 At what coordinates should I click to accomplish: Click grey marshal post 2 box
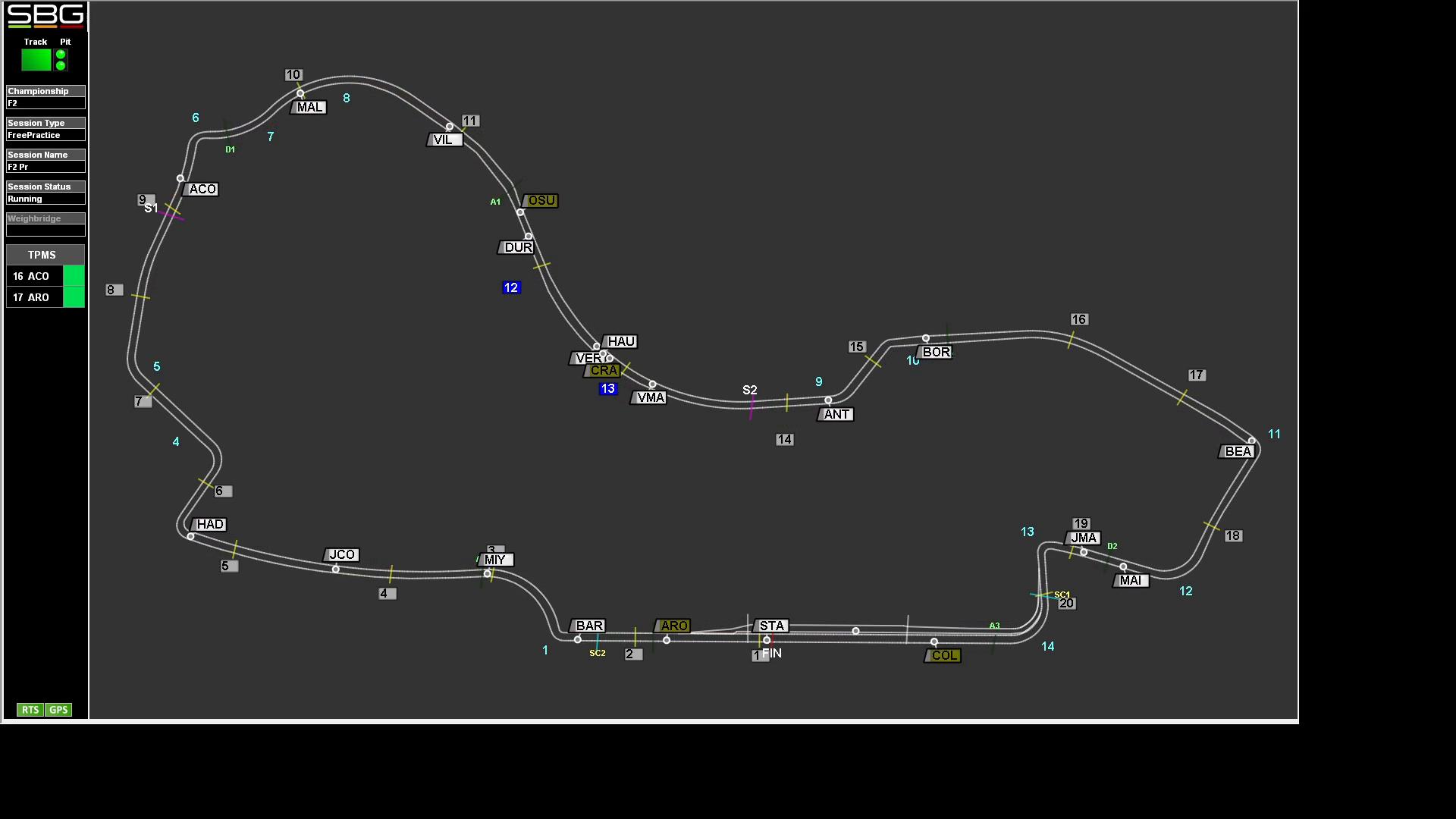(x=633, y=654)
